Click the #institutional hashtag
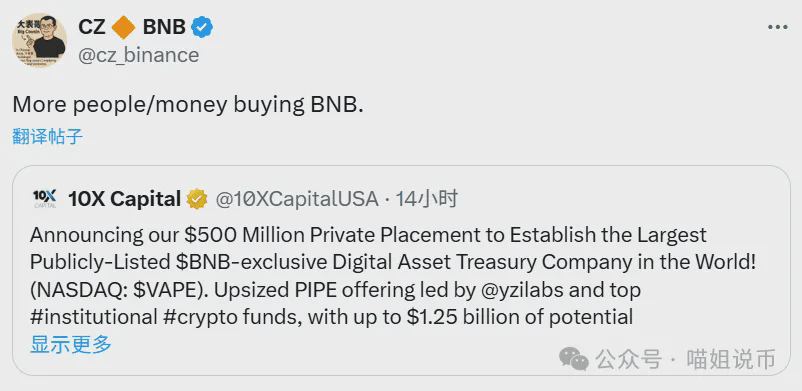This screenshot has width=802, height=391. tap(94, 317)
